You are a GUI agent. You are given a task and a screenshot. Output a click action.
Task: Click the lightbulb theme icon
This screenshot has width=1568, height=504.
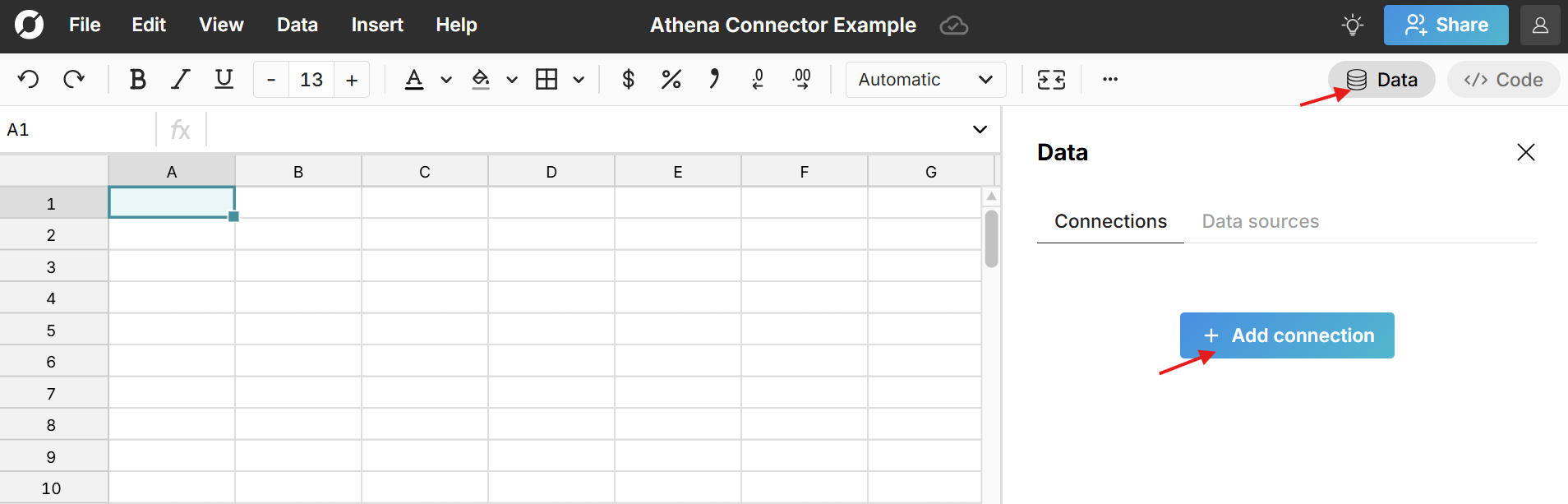coord(1352,25)
